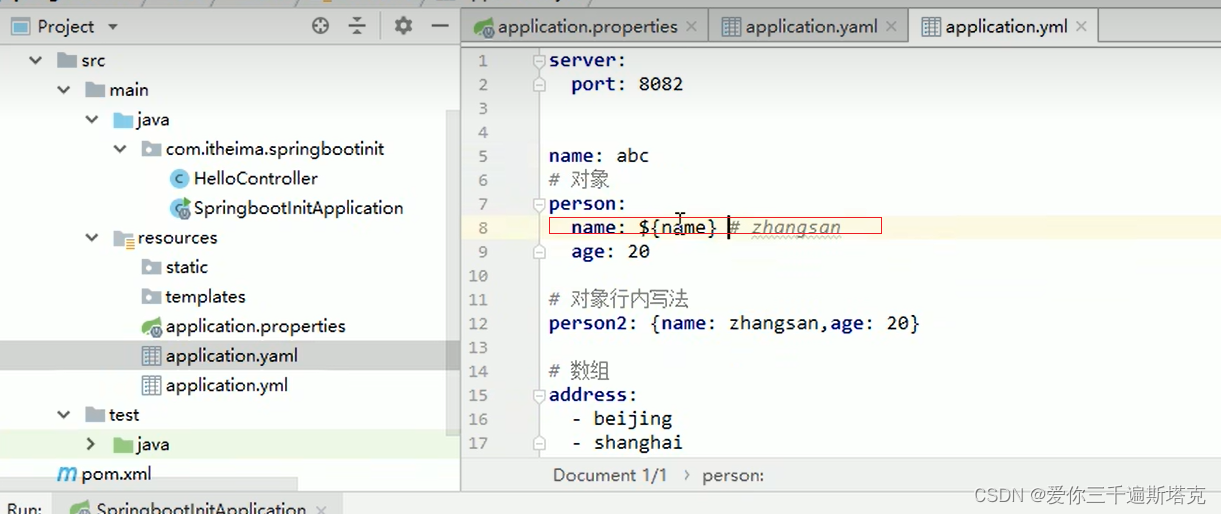Image resolution: width=1221 pixels, height=514 pixels.
Task: Click the locate/scroll-from-source target icon
Action: click(x=320, y=27)
